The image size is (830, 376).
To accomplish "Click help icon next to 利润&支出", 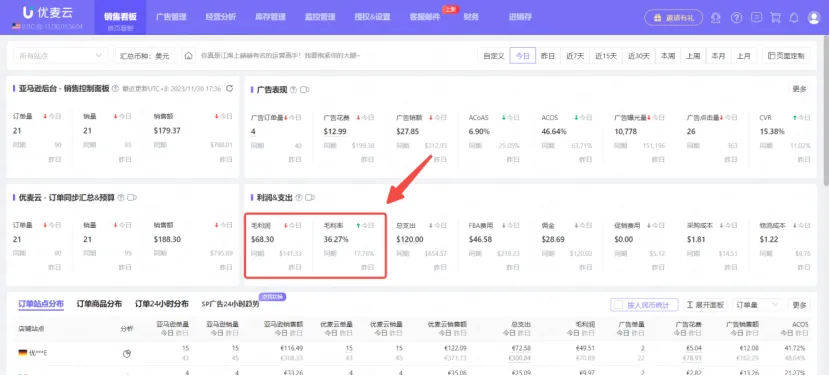I will coord(299,198).
